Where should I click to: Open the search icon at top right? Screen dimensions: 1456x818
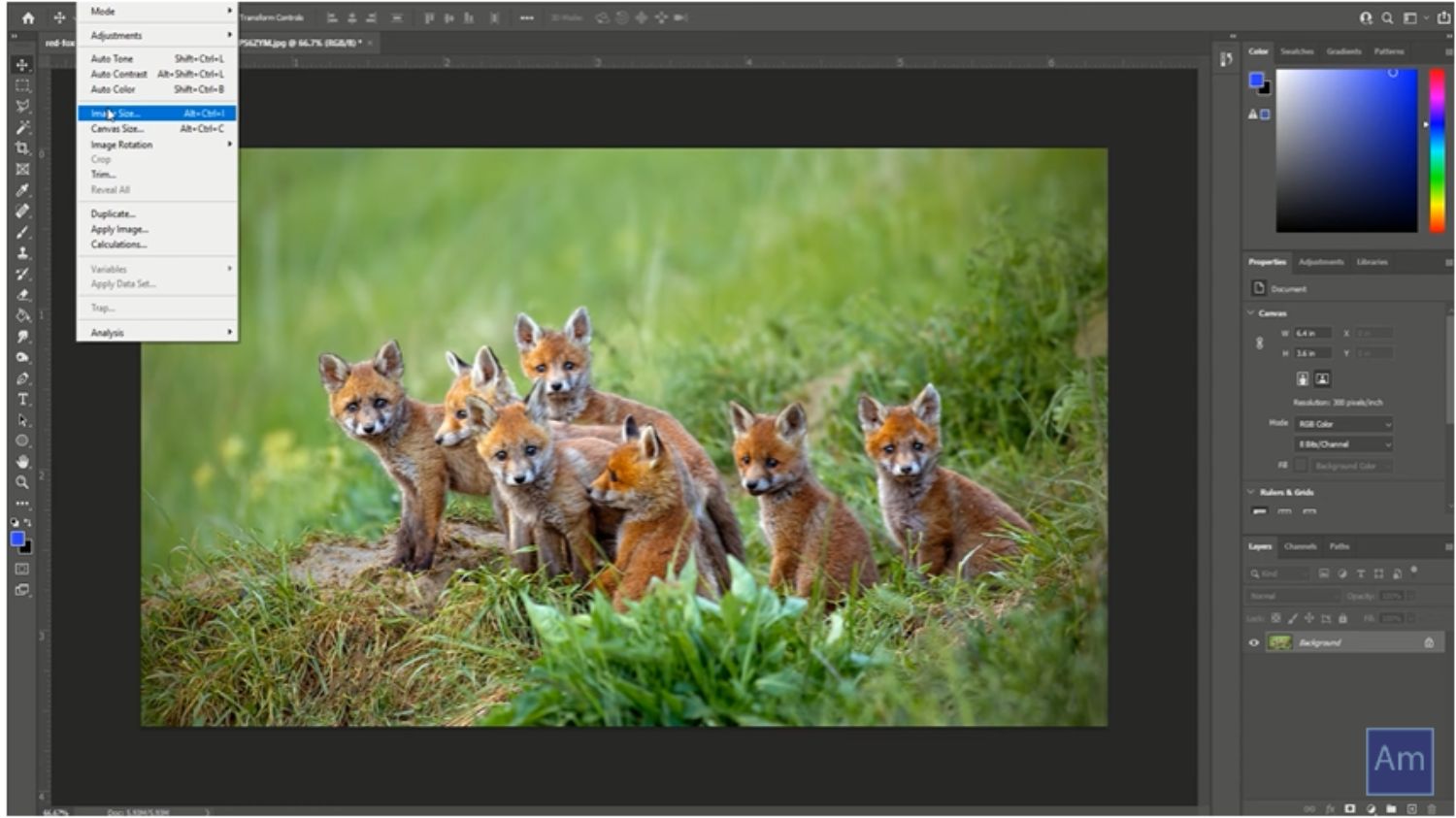tap(1387, 17)
